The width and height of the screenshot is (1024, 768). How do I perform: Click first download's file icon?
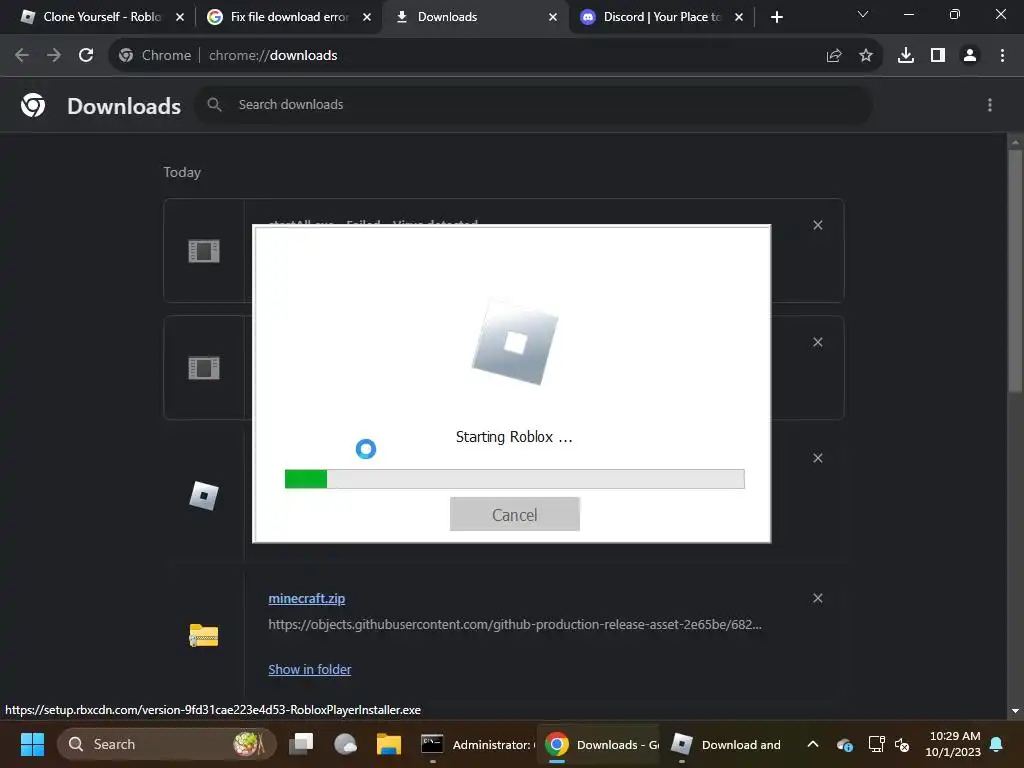(204, 251)
